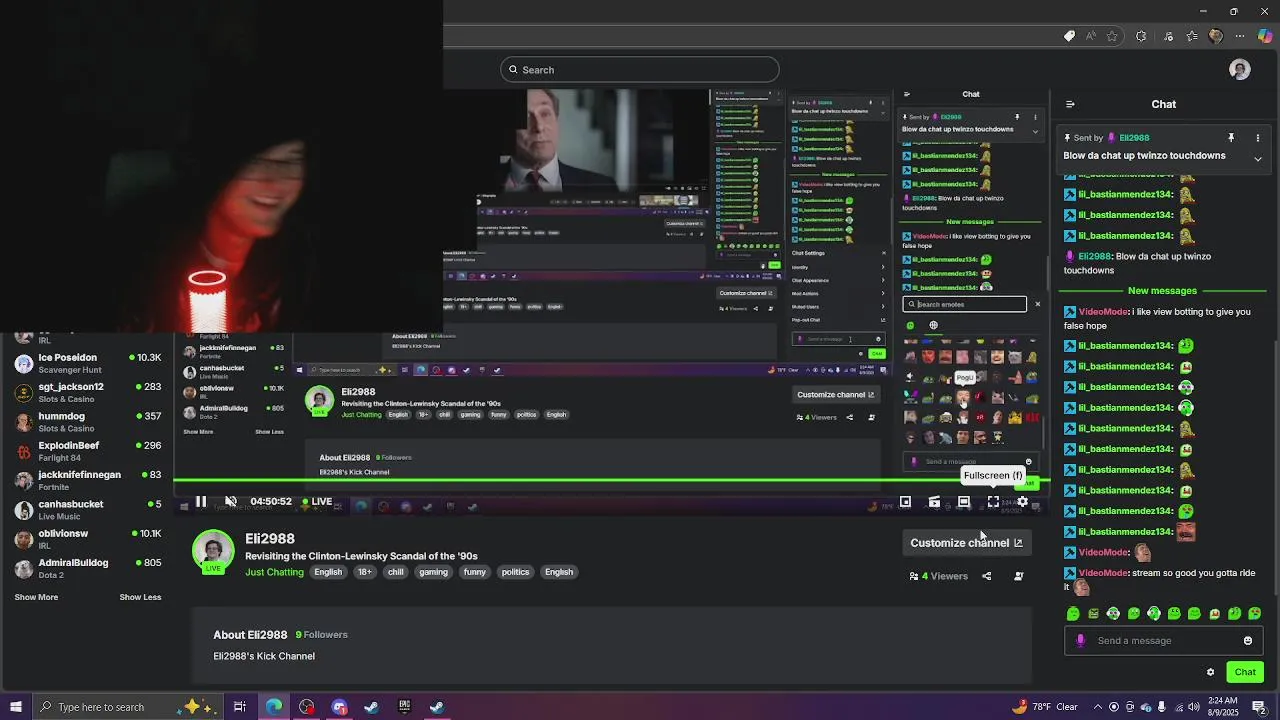Toggle mini player mode in player

click(x=905, y=502)
